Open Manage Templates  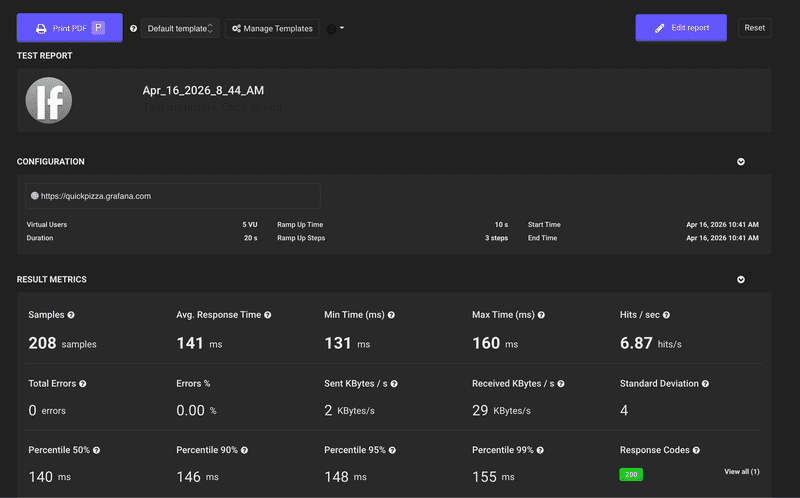click(272, 29)
